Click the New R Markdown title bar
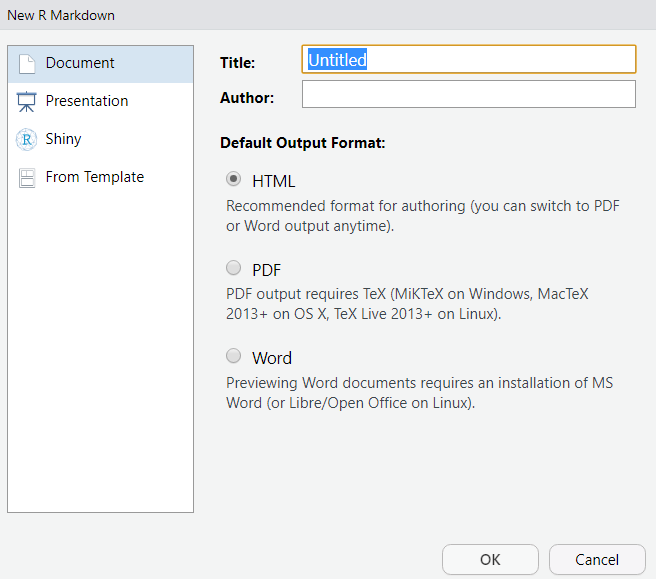The image size is (656, 579). point(328,15)
